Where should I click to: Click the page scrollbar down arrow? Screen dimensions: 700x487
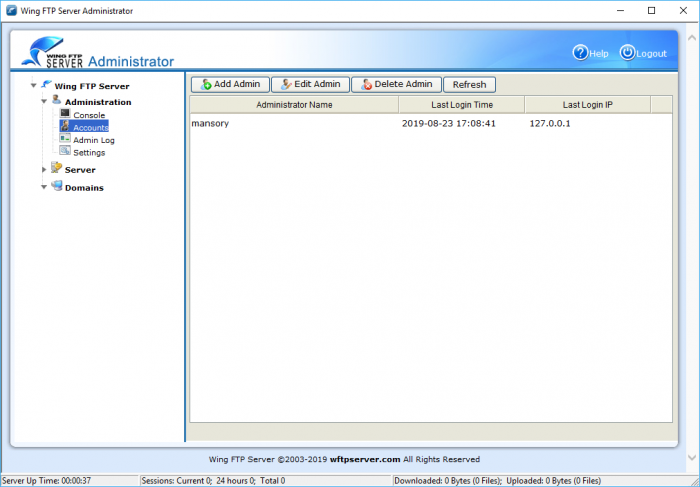tap(692, 457)
